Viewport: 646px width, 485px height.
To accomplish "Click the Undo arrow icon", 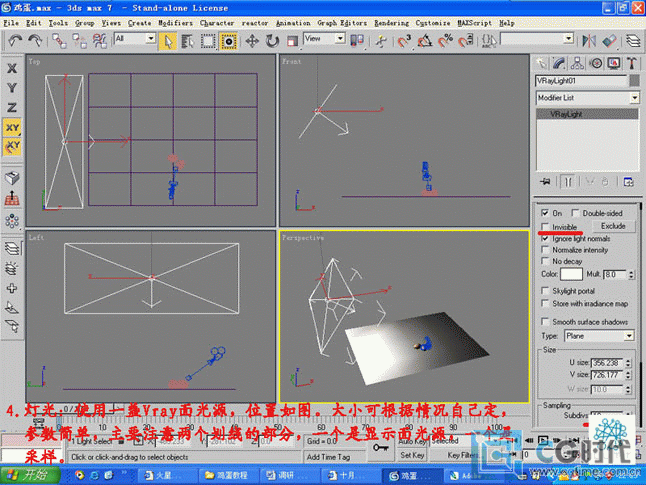I will (x=15, y=40).
